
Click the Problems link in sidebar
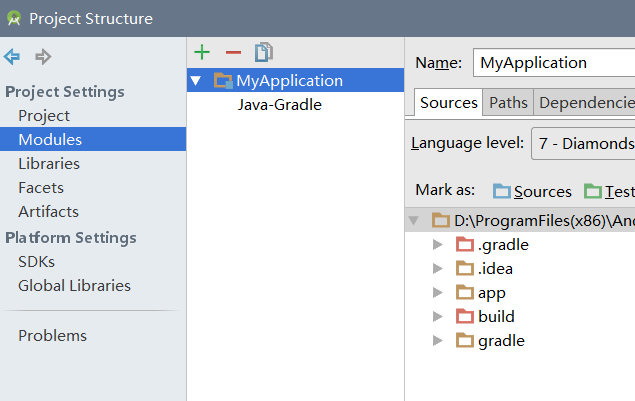[52, 336]
